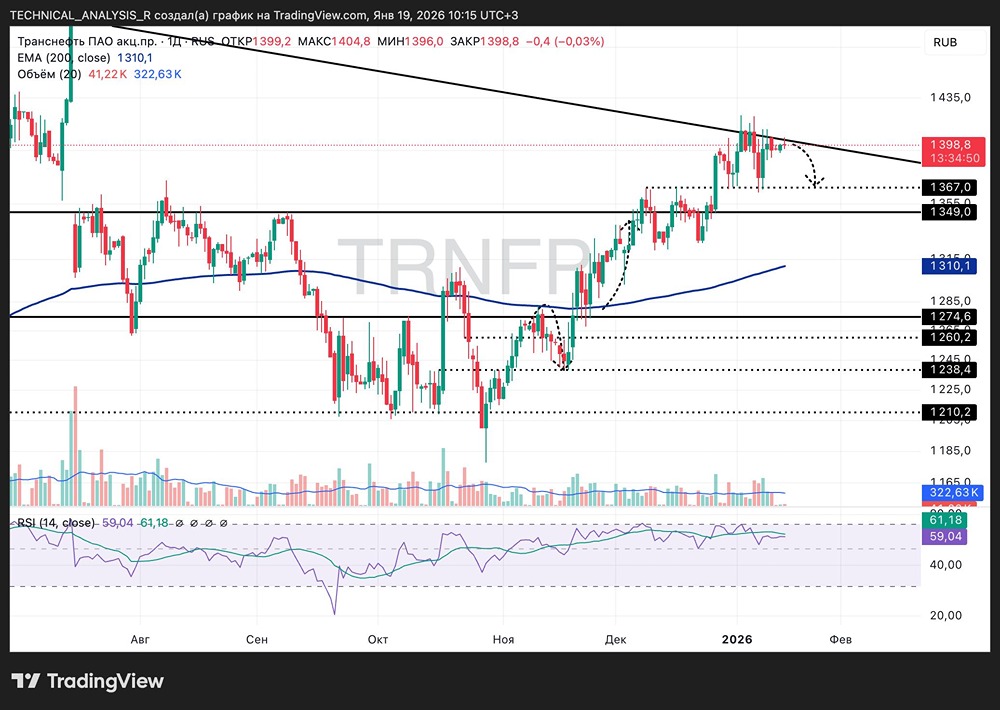Click the 40,00 RSI scale tick

[946, 565]
